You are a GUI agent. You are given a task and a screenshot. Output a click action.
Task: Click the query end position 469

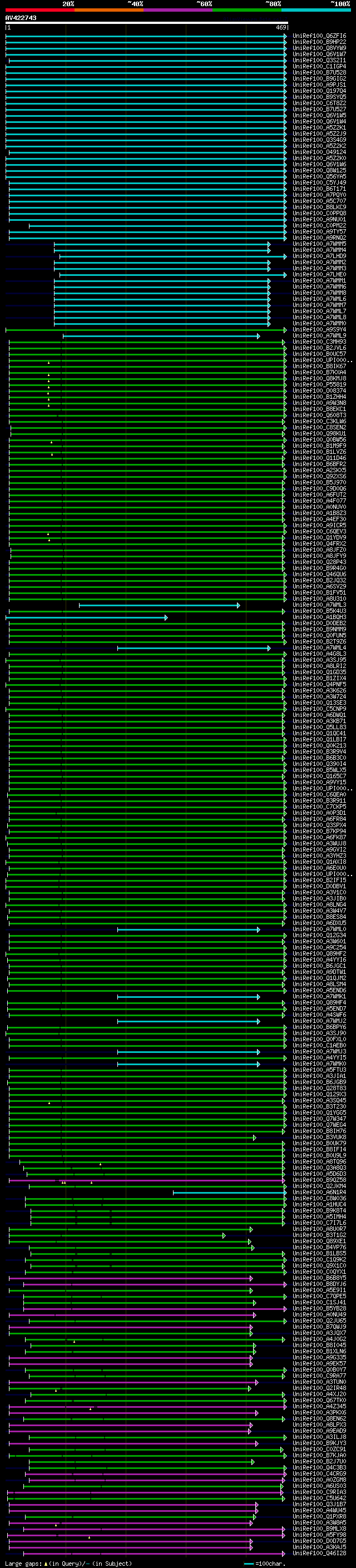[281, 27]
